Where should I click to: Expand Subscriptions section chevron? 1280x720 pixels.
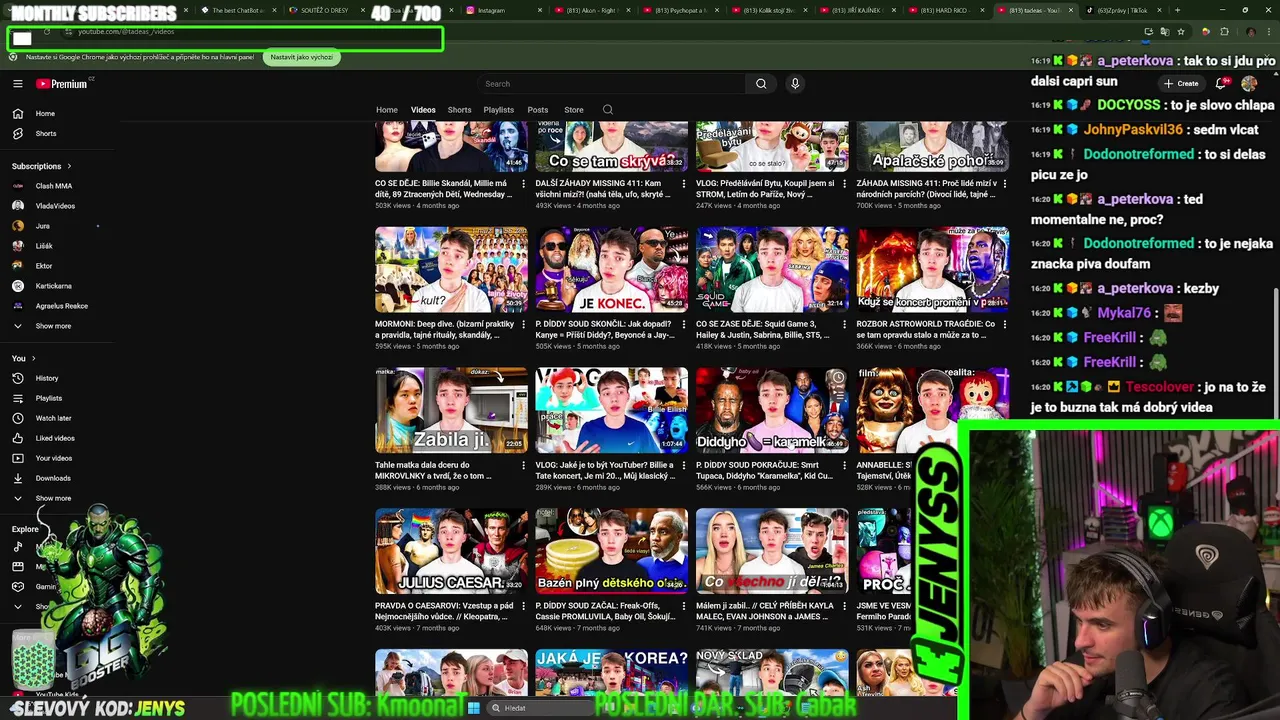tap(69, 166)
